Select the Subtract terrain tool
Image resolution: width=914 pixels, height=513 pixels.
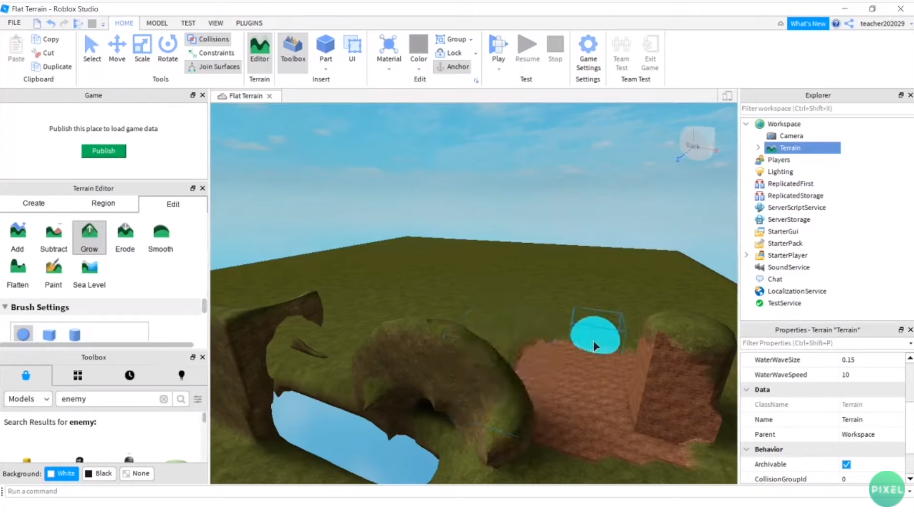tap(54, 237)
